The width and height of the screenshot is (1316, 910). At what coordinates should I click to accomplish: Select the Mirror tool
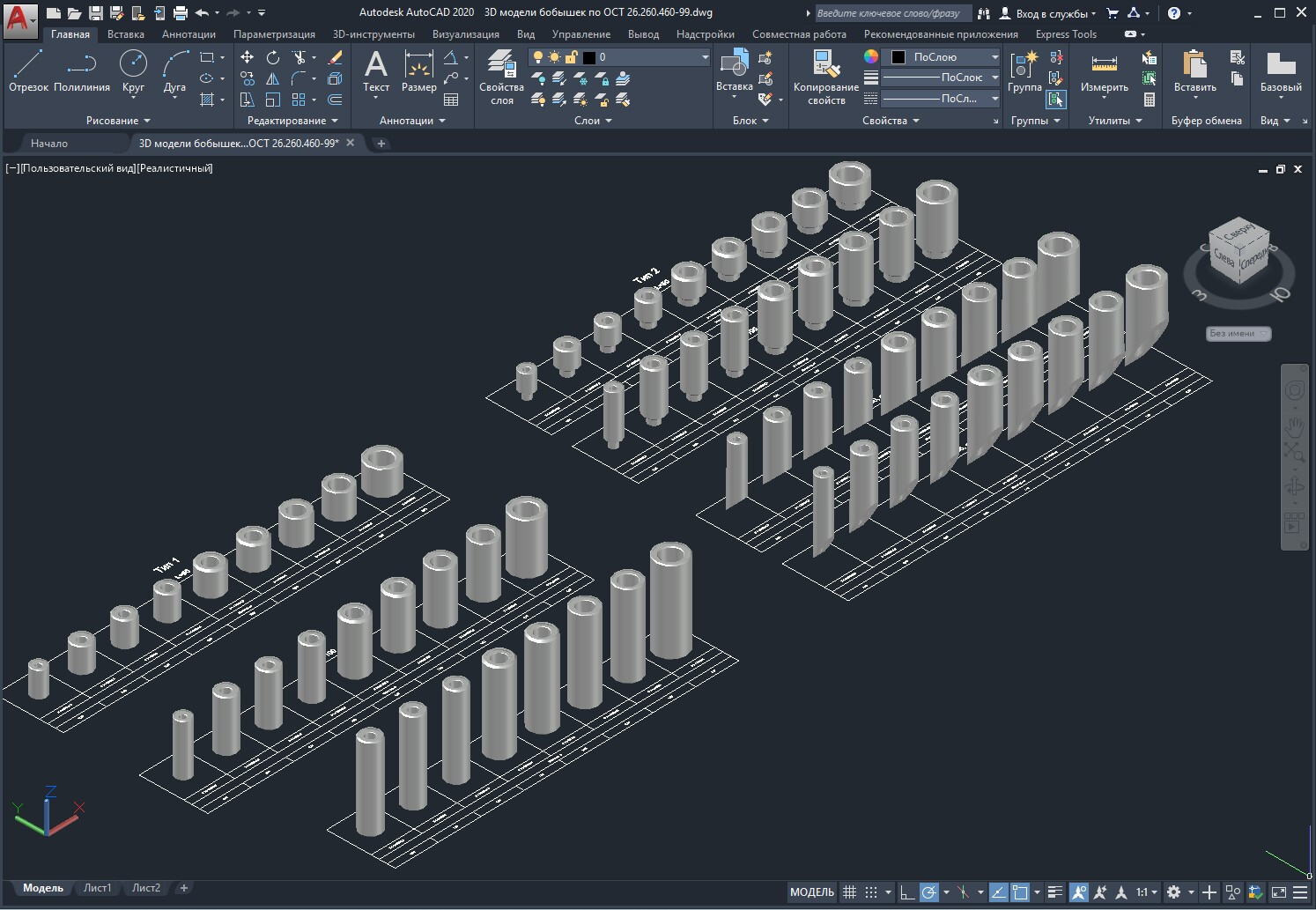coord(273,78)
